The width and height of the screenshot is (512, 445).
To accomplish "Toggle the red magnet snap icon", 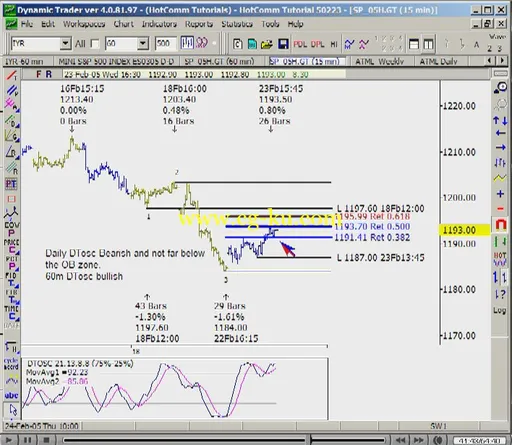I will pos(500,225).
